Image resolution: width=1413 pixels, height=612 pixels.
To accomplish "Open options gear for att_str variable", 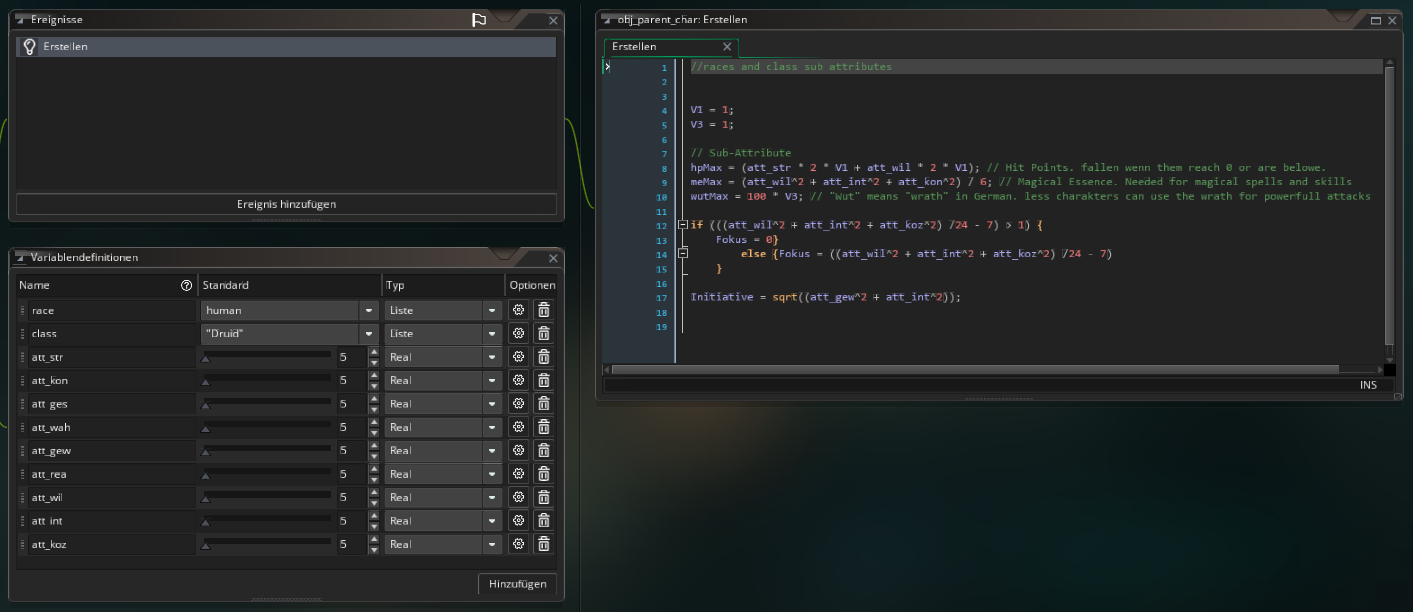I will click(518, 357).
